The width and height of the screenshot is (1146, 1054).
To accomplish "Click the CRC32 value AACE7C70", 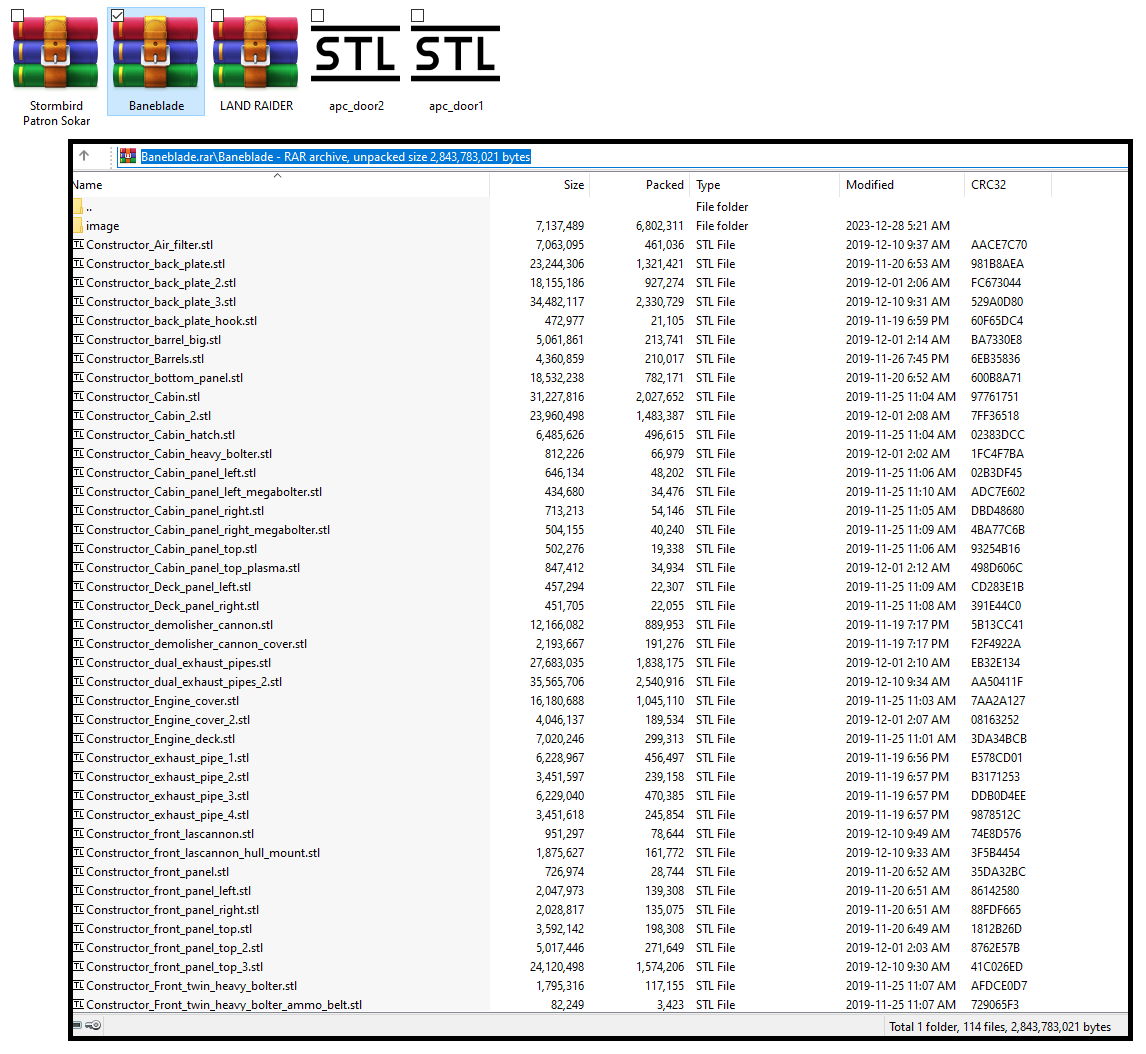I will tap(999, 245).
